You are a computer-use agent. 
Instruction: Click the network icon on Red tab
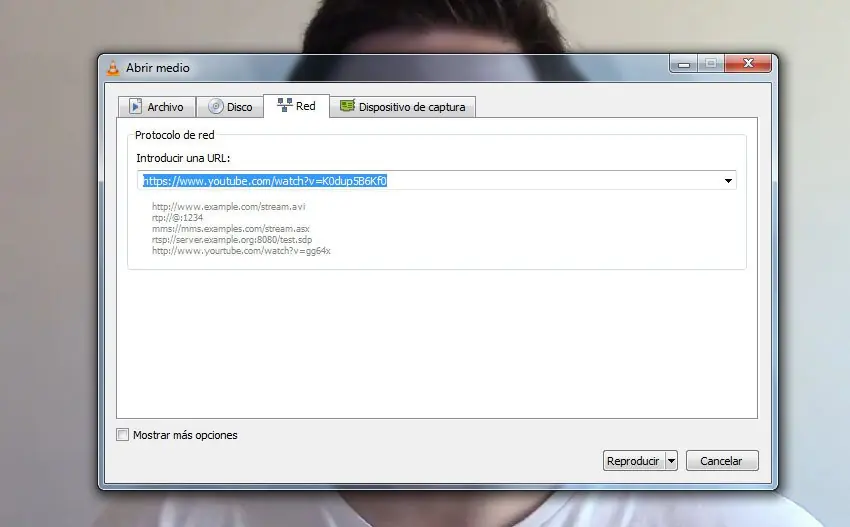coord(285,105)
